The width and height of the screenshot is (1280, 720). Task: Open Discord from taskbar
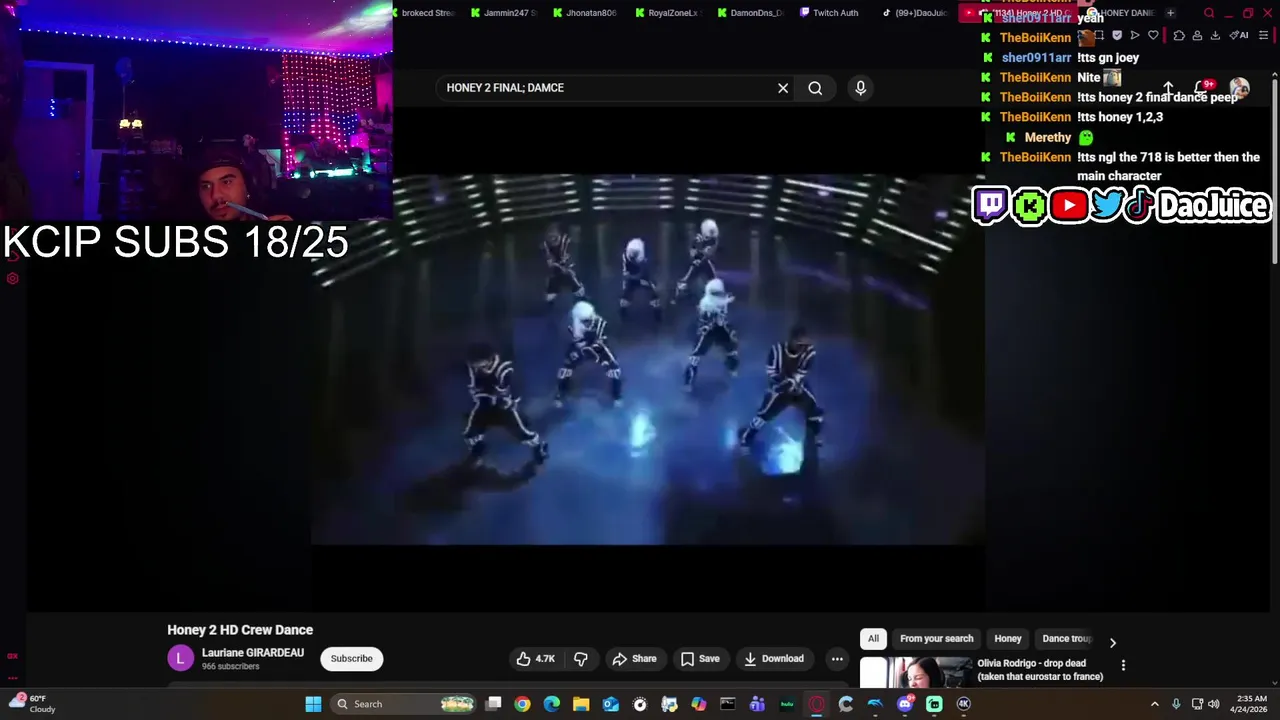pyautogui.click(x=905, y=704)
